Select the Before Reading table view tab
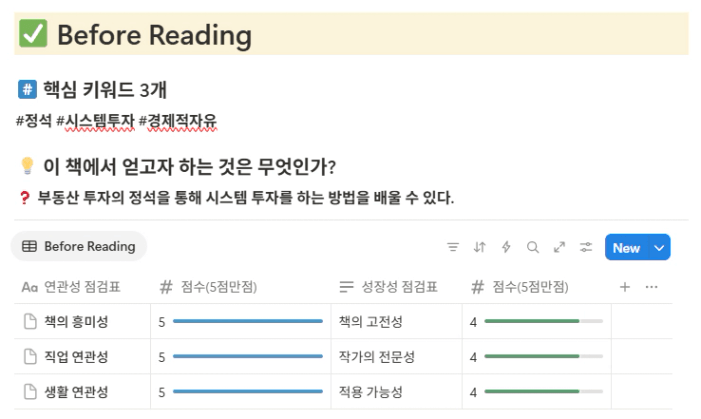Image resolution: width=701 pixels, height=419 pixels. (x=79, y=246)
